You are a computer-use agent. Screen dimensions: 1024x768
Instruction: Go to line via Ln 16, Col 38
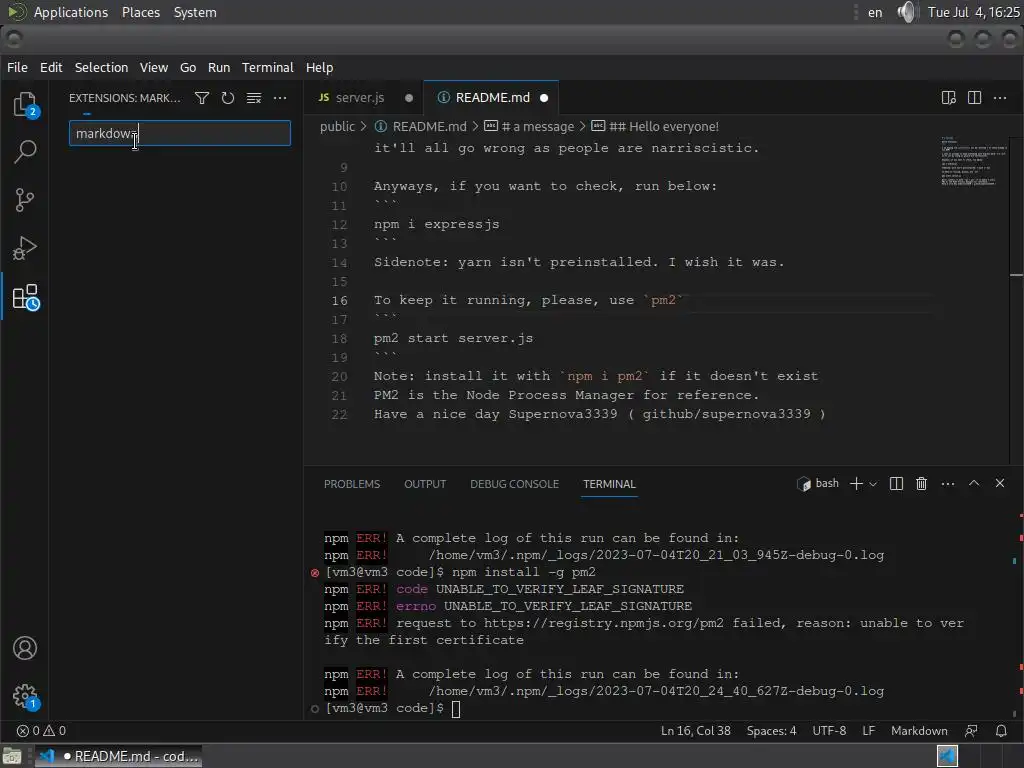click(x=696, y=731)
